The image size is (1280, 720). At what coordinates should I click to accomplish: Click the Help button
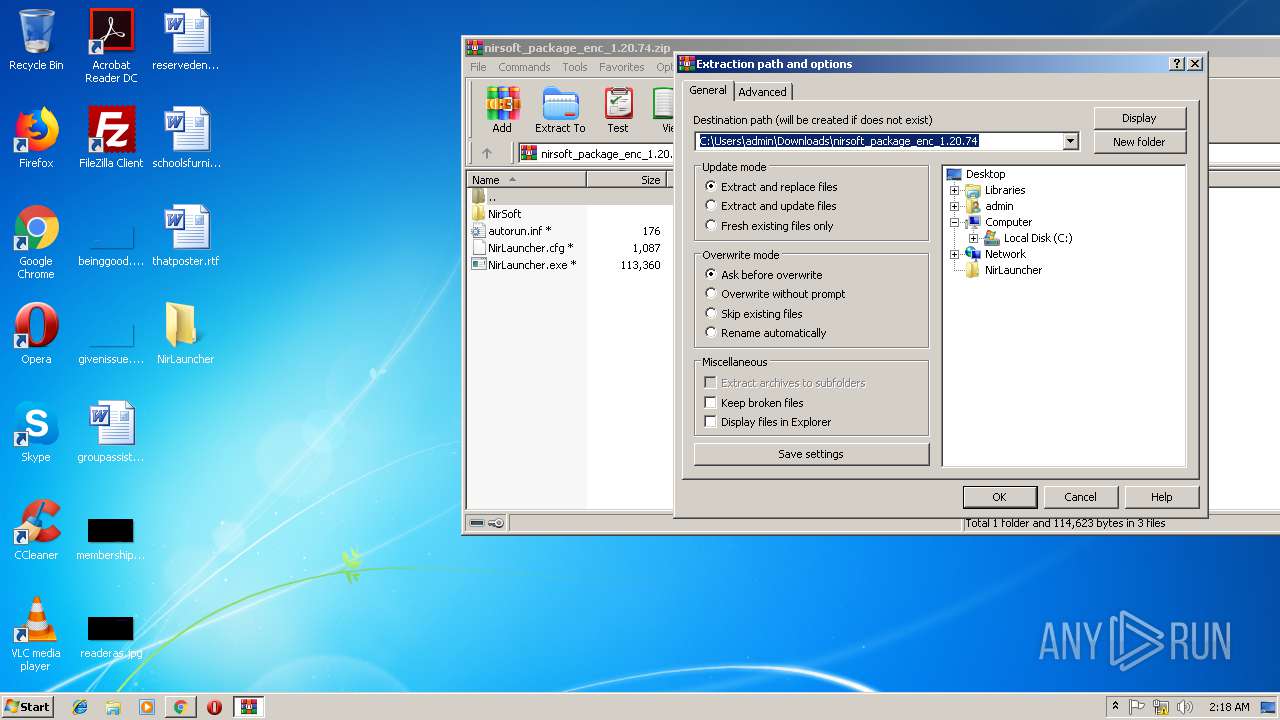tap(1161, 497)
